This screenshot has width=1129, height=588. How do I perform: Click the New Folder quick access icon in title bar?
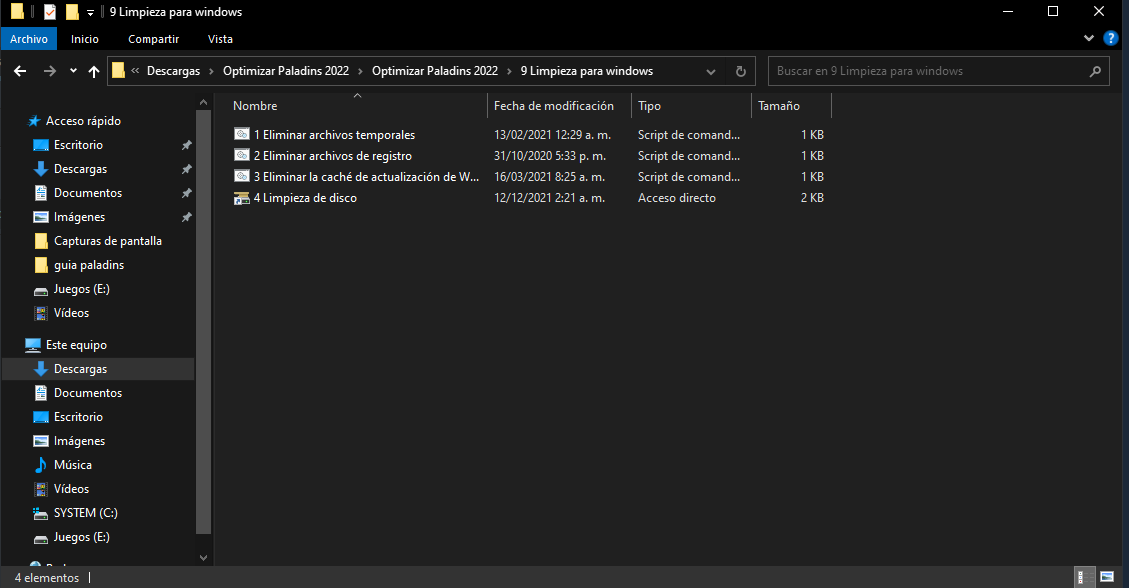(72, 12)
